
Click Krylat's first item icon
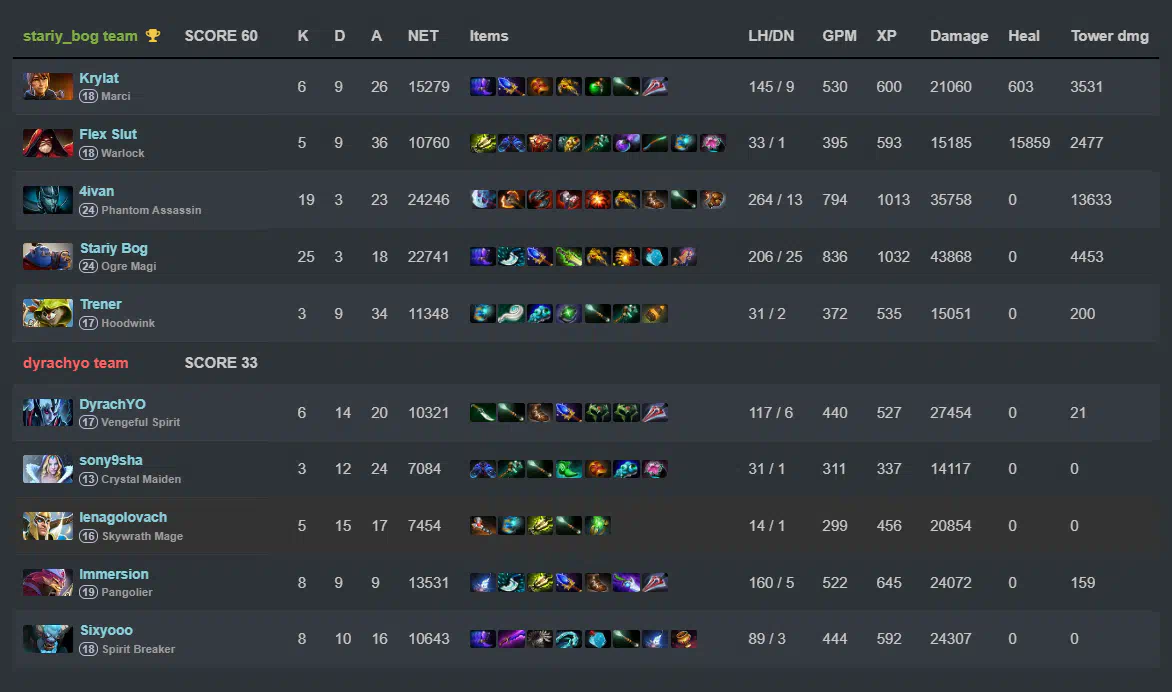[x=483, y=87]
